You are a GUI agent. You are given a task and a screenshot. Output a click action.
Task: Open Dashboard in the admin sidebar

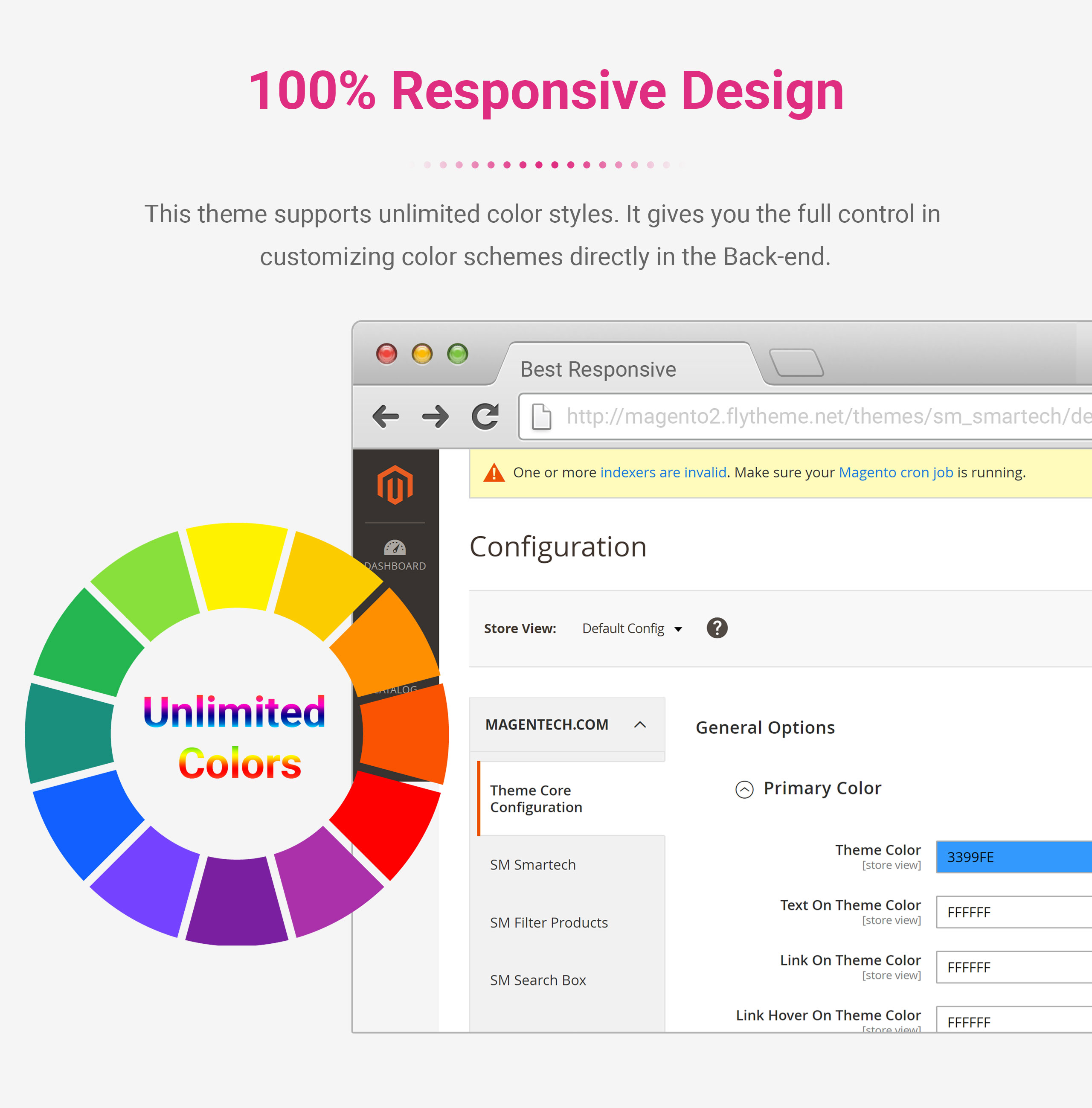395,555
